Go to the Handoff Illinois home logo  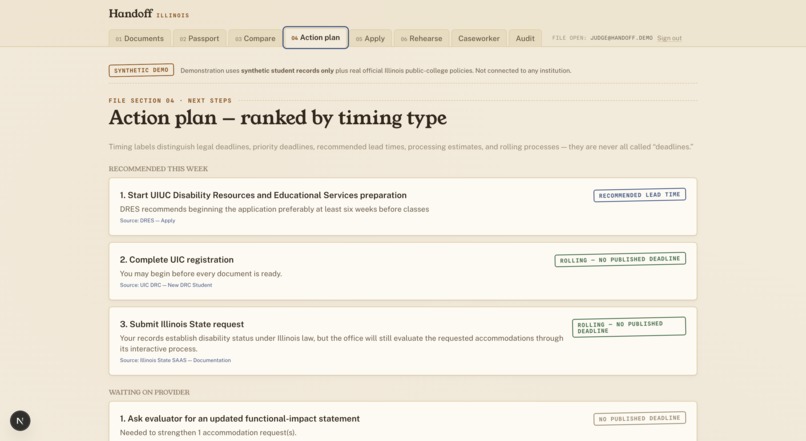(x=149, y=14)
